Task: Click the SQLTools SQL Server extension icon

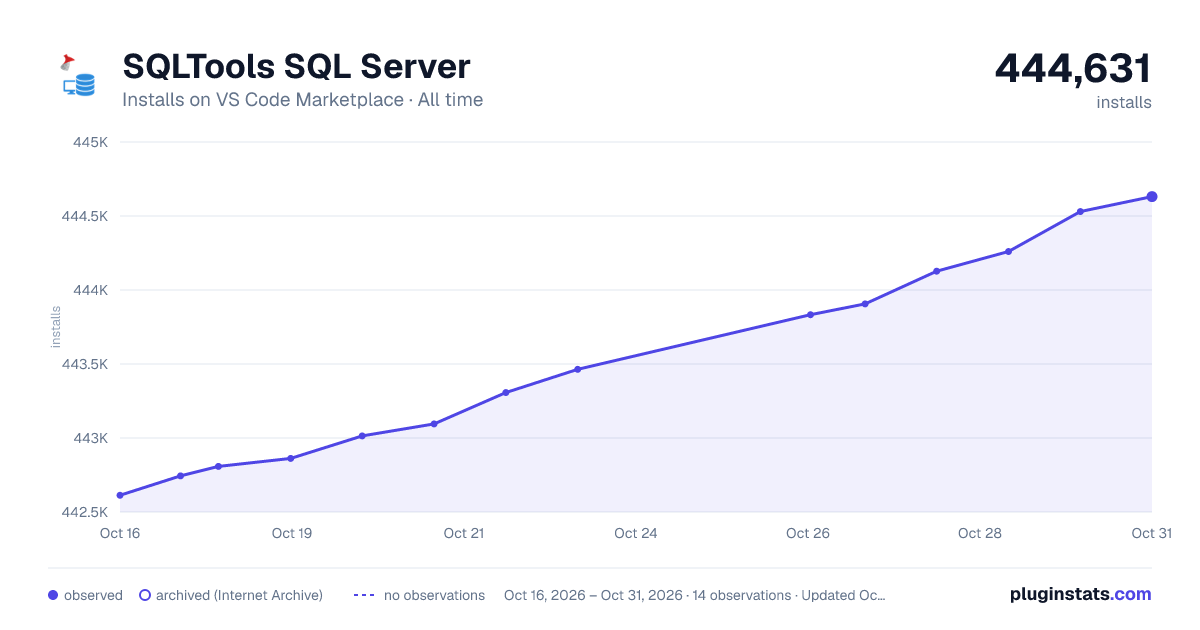Action: [78, 76]
